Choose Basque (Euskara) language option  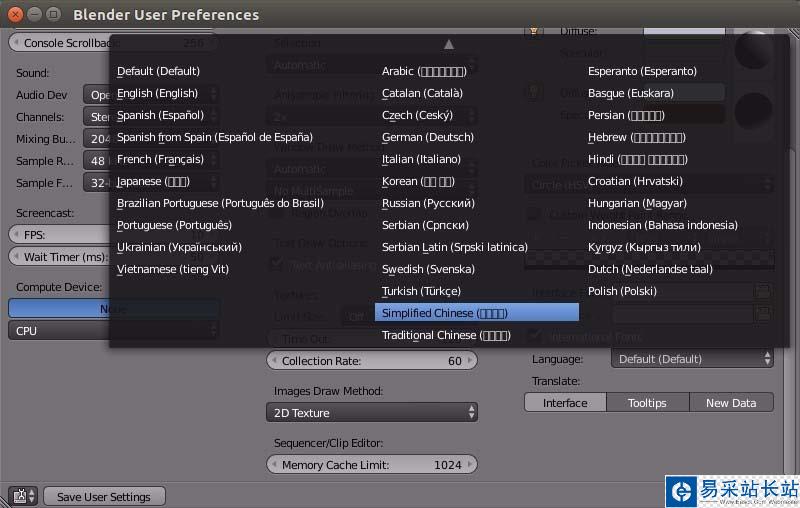(x=631, y=93)
